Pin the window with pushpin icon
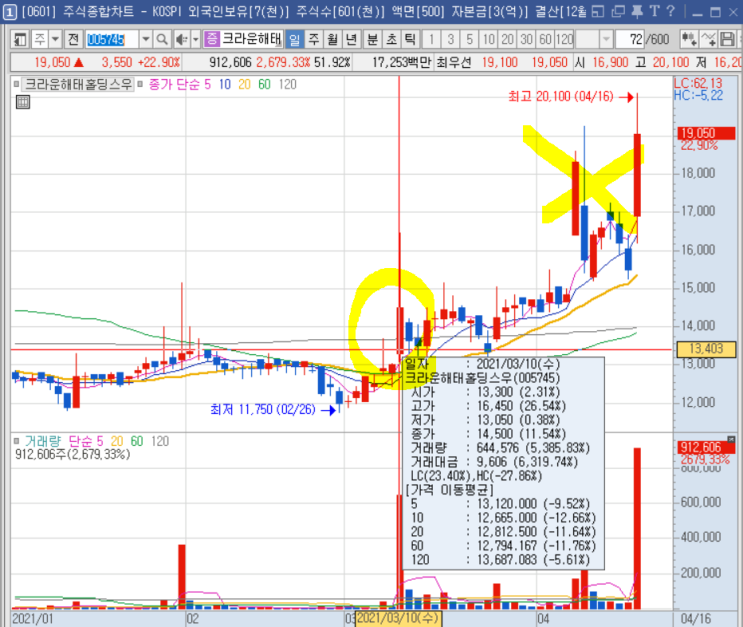Image resolution: width=743 pixels, height=627 pixels. (637, 11)
